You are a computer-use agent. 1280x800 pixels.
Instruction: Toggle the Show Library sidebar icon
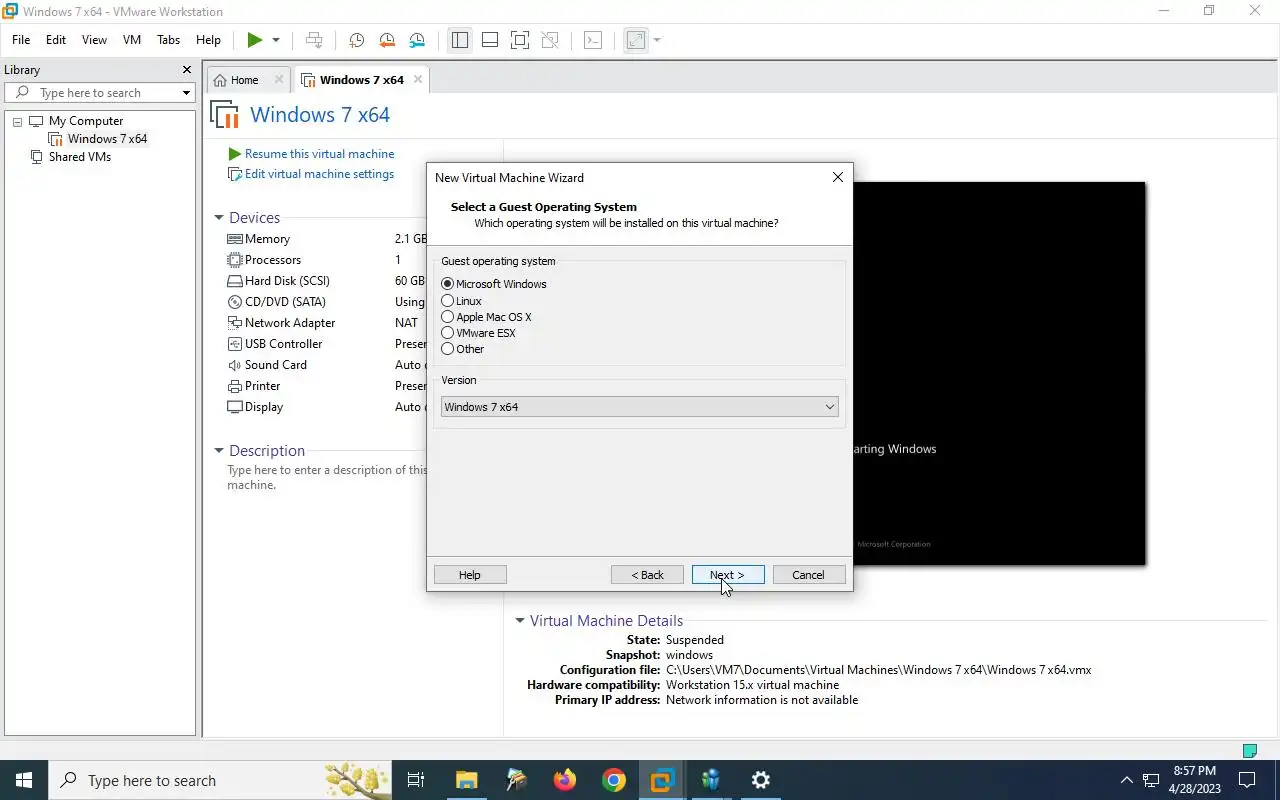click(460, 40)
